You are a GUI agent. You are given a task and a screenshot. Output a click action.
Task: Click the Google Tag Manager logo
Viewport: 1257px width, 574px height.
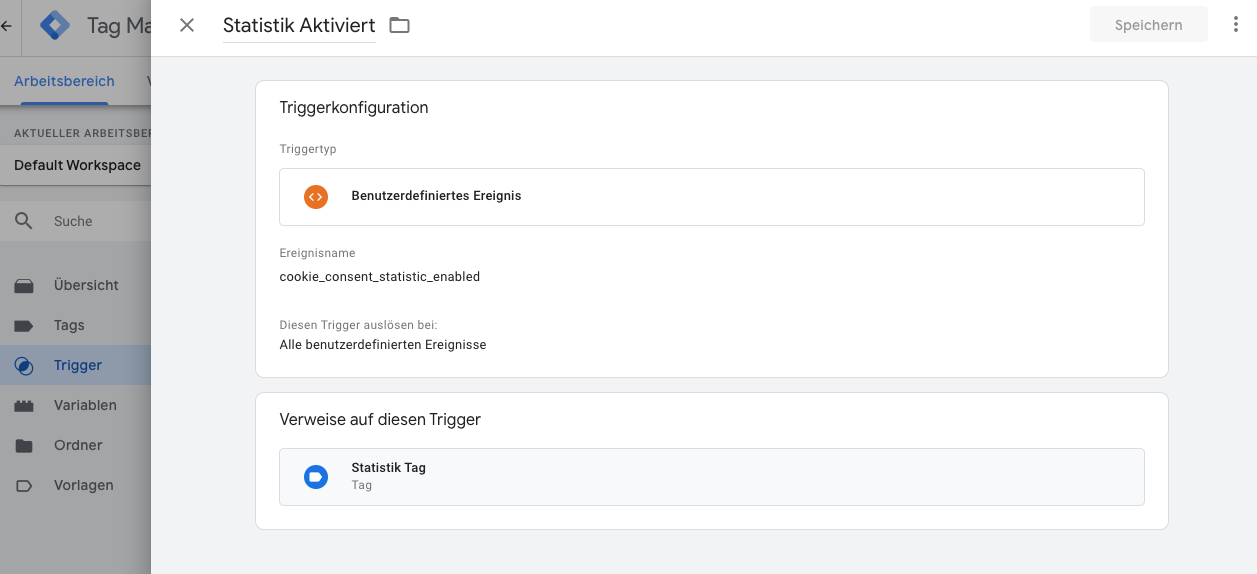pos(55,26)
